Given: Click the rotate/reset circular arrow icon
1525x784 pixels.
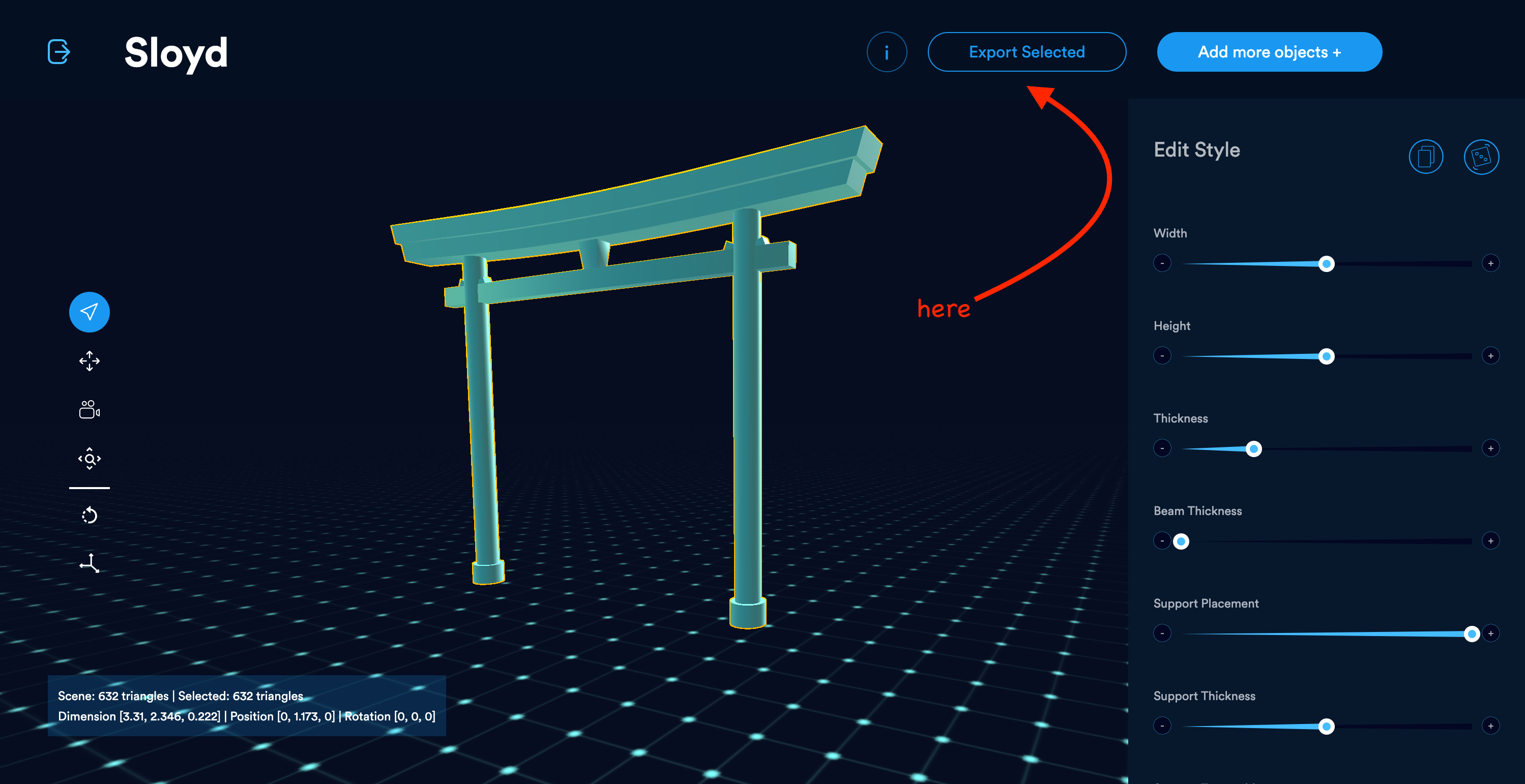Looking at the screenshot, I should click(90, 516).
